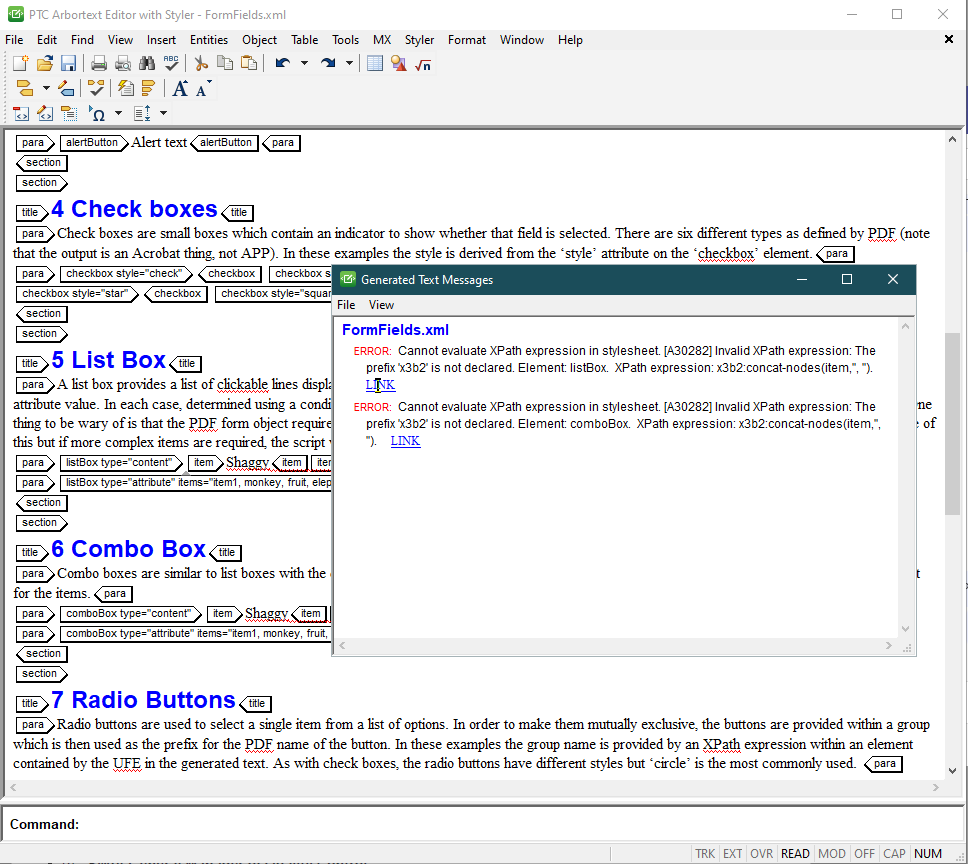968x864 pixels.
Task: Open the Entities menu
Action: [x=209, y=40]
